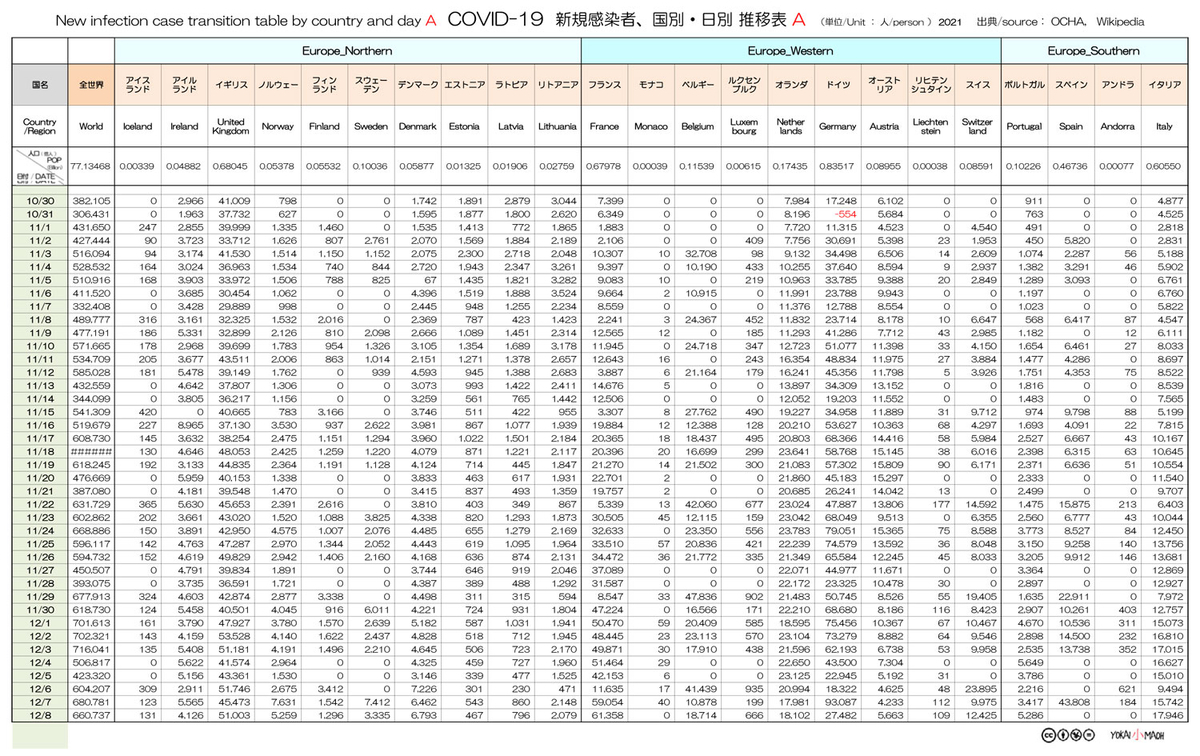Select the orange '全世界' header cell
The image size is (1200, 756).
[x=91, y=86]
